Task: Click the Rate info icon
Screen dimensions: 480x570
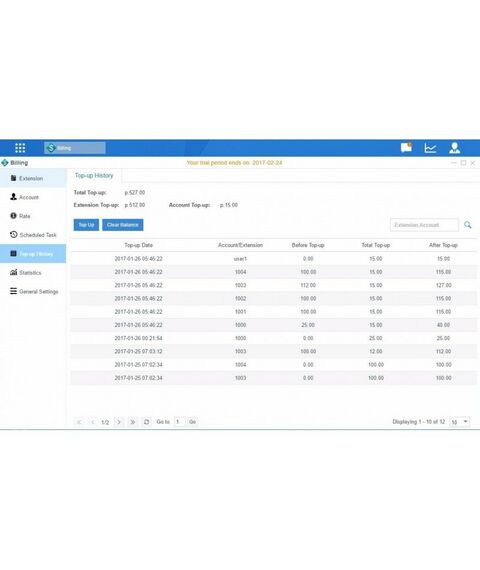Action: click(13, 216)
